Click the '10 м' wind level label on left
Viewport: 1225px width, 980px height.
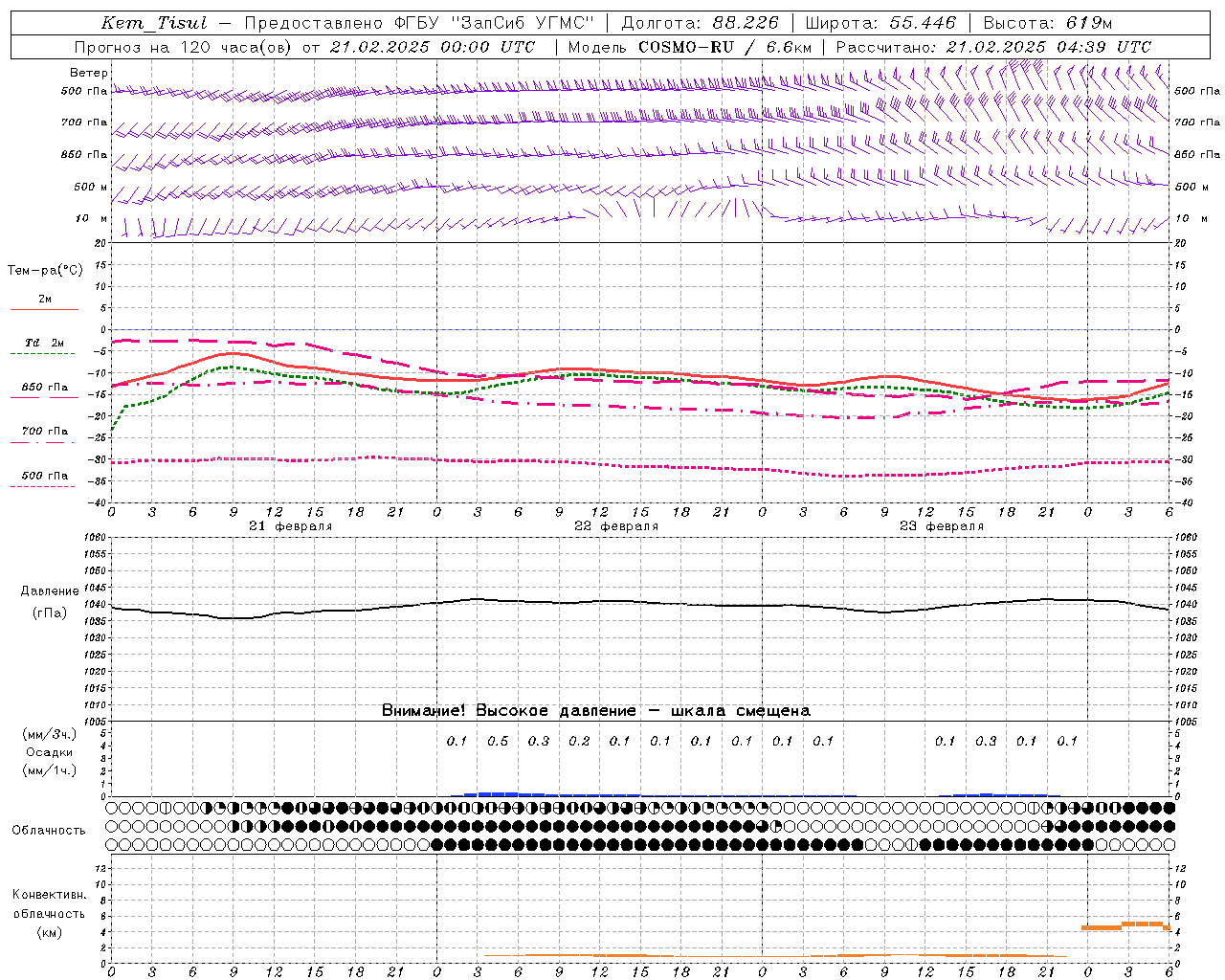point(91,218)
